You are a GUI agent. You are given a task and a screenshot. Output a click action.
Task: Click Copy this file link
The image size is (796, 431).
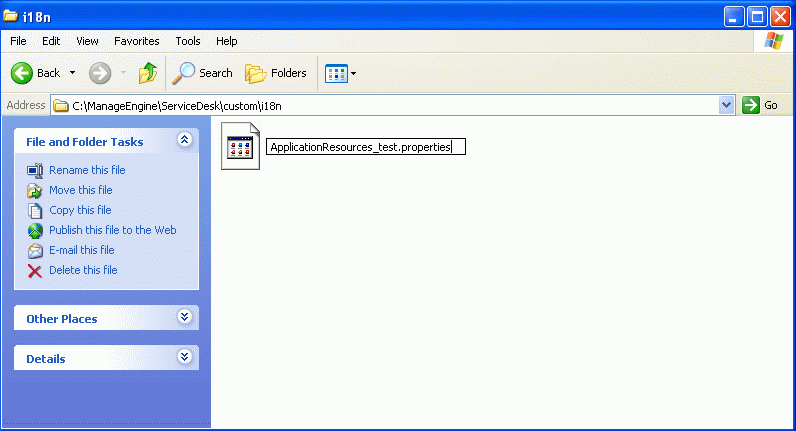pyautogui.click(x=80, y=210)
